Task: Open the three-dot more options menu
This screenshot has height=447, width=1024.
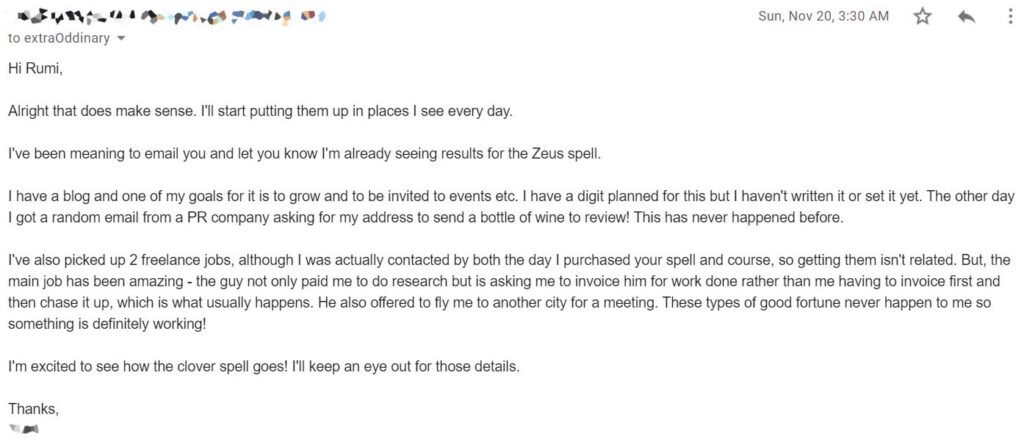Action: tap(1010, 16)
